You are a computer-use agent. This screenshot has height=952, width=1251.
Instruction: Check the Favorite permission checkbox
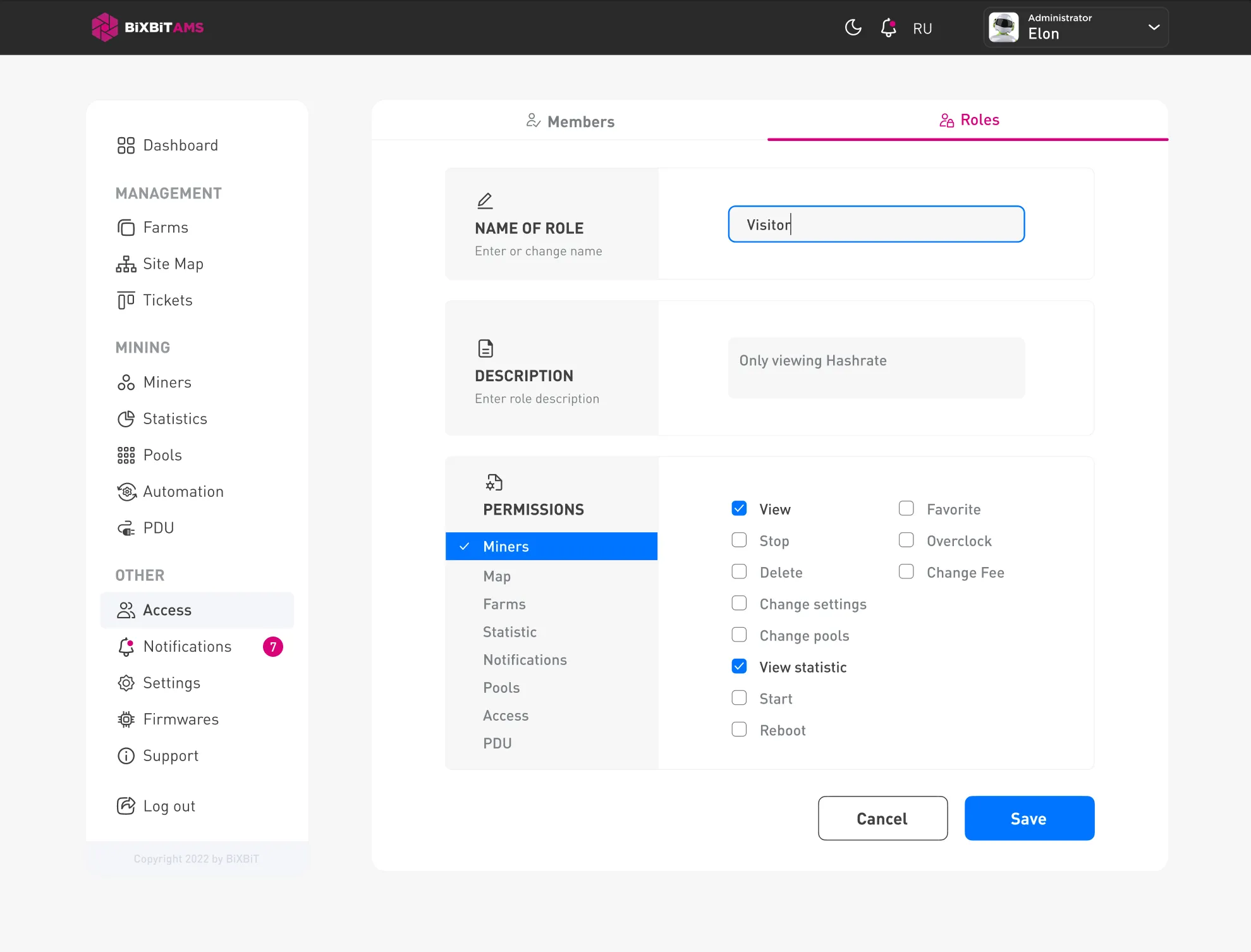tap(906, 508)
